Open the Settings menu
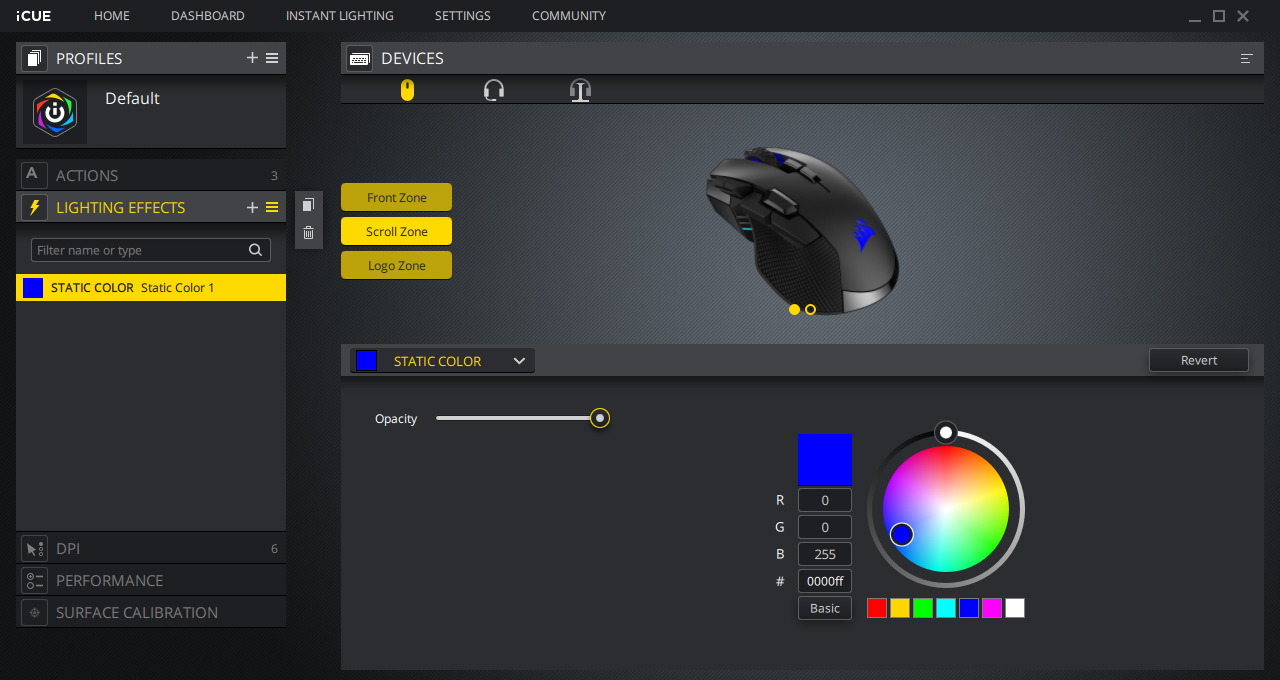 [463, 16]
